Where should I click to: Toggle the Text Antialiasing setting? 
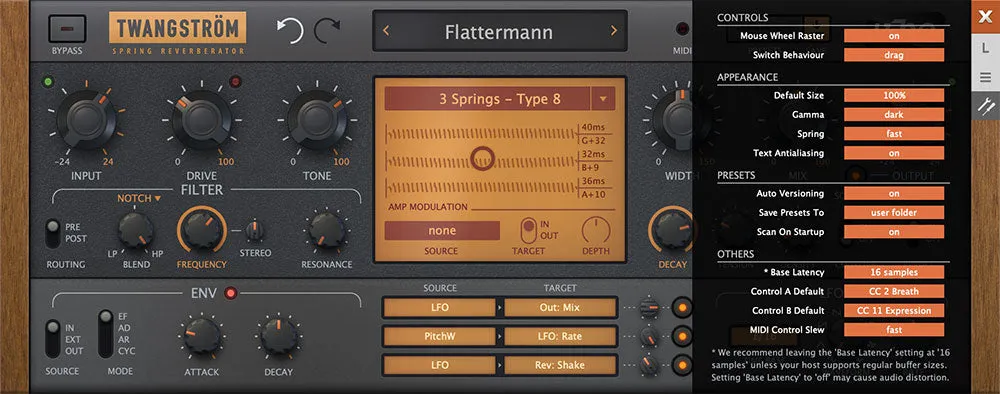894,153
